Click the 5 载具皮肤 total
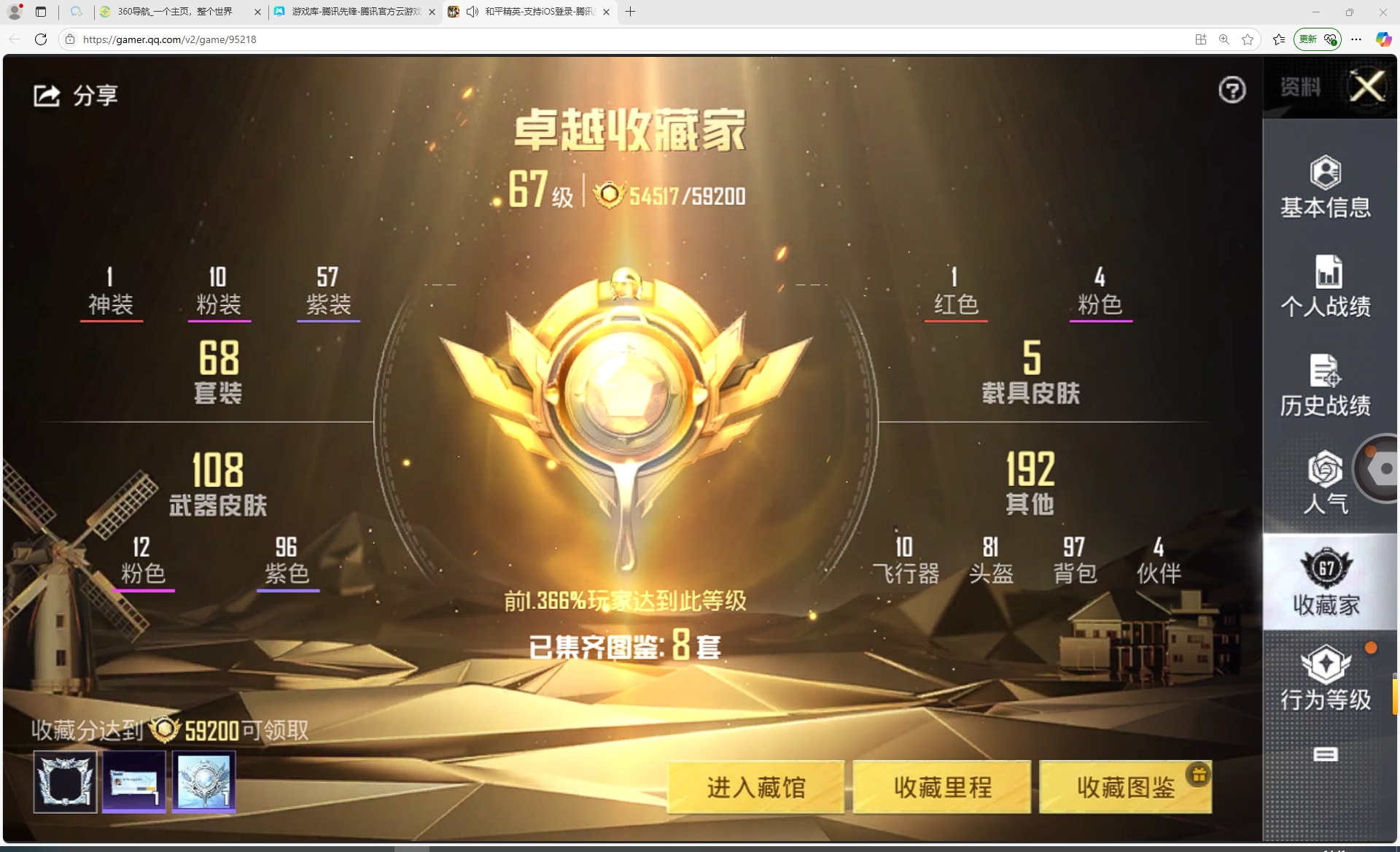This screenshot has width=1400, height=852. tap(1030, 372)
